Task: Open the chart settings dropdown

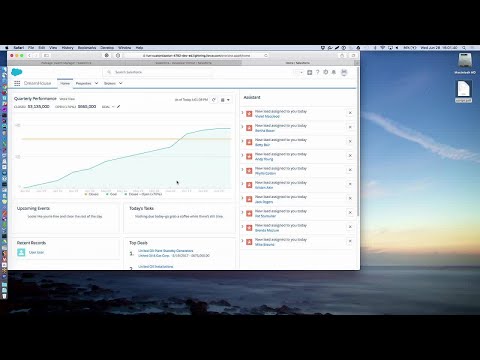Action: pos(225,100)
